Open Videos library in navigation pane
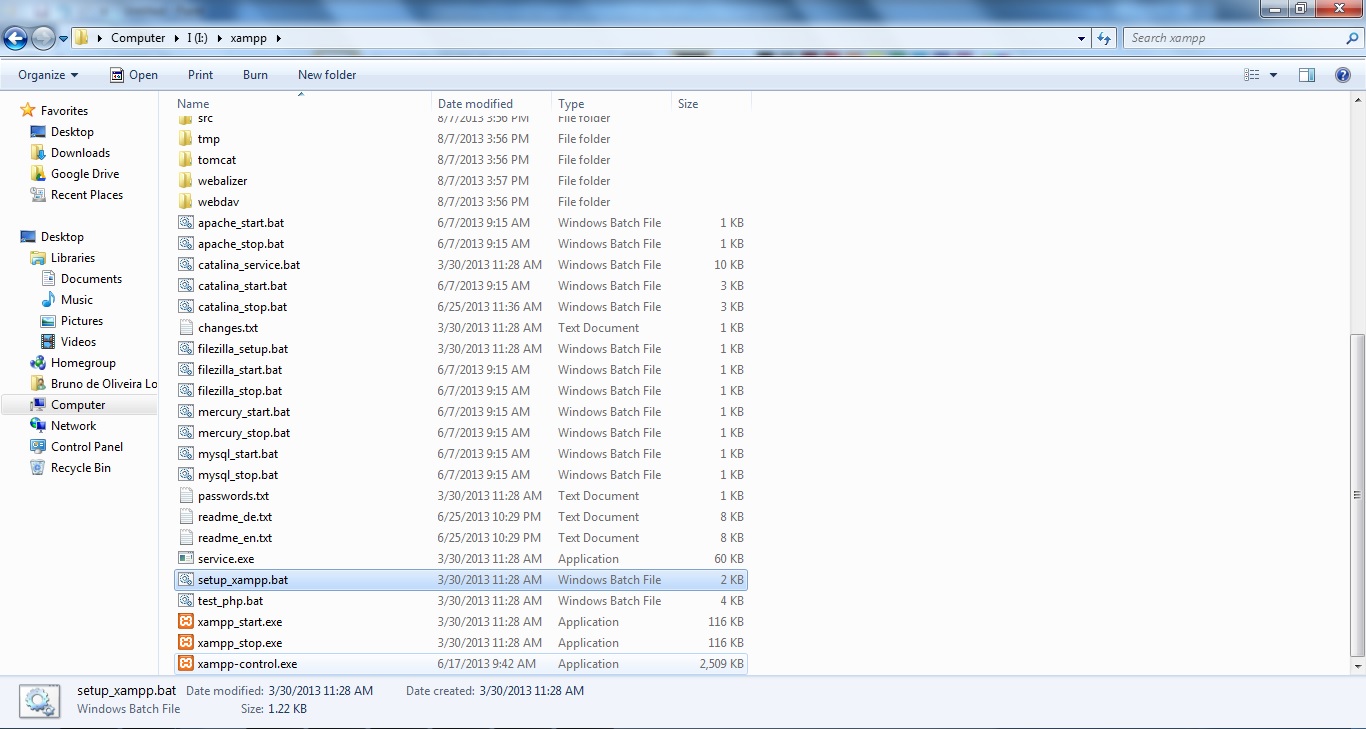Viewport: 1366px width, 729px height. click(x=78, y=342)
